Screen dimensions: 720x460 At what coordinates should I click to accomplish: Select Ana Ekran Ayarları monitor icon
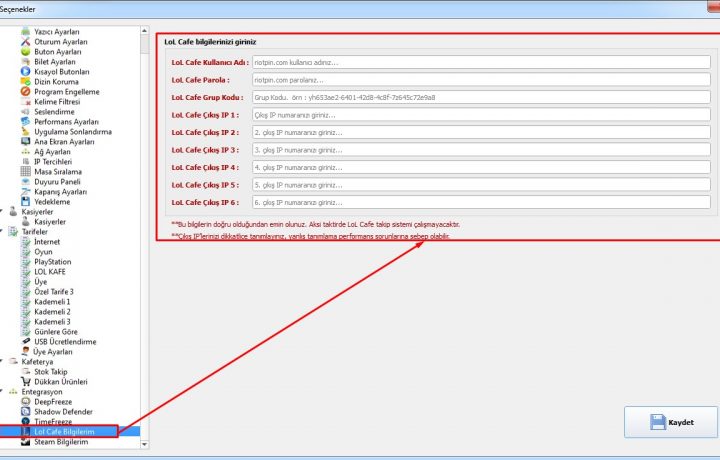click(x=26, y=142)
